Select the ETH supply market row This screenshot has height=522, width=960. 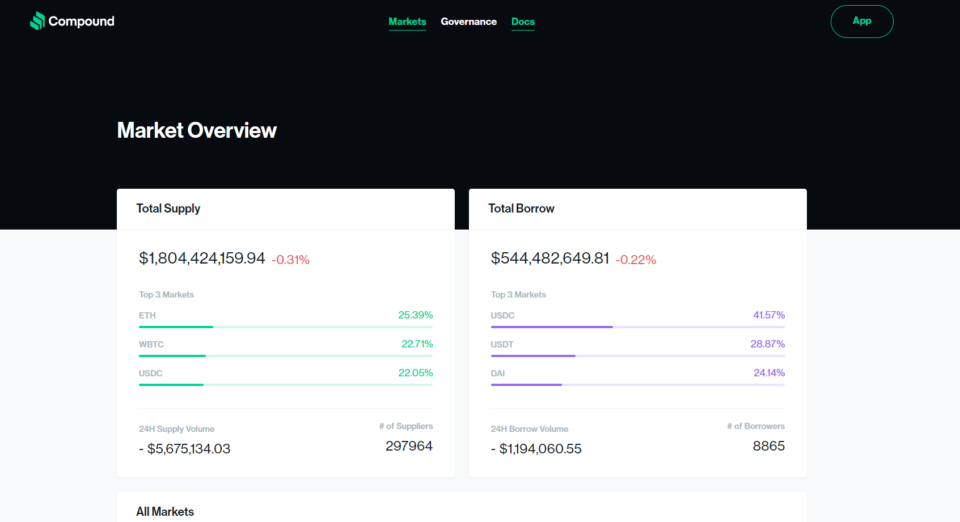click(285, 319)
